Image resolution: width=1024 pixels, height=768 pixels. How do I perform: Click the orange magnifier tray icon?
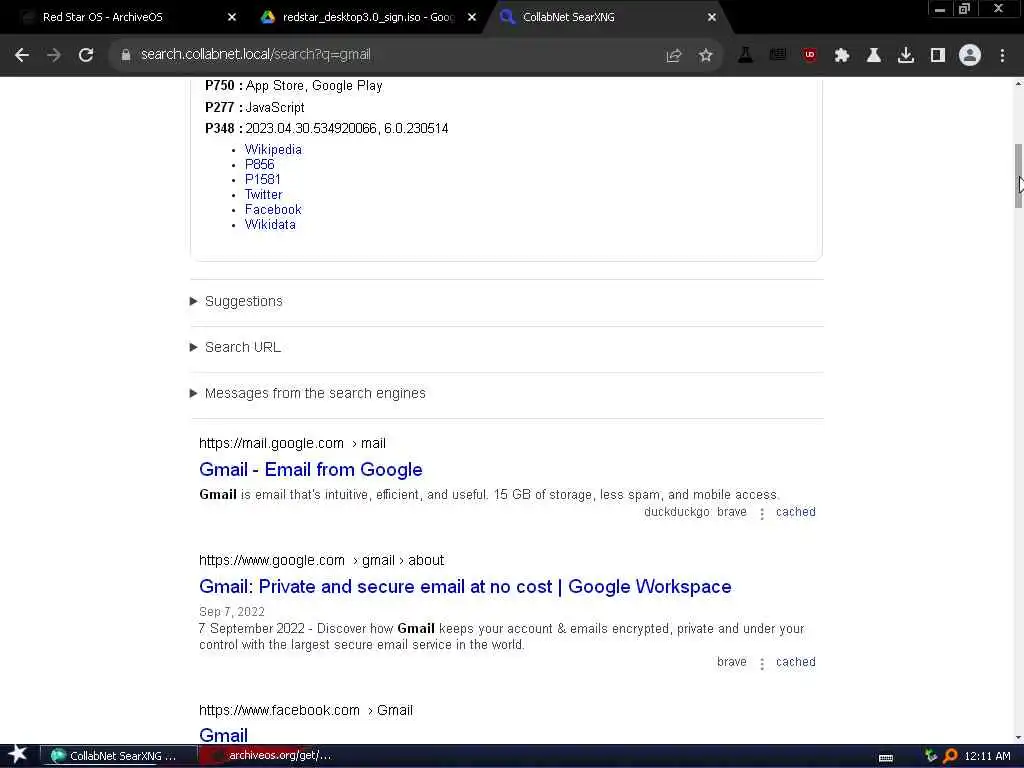(x=950, y=756)
